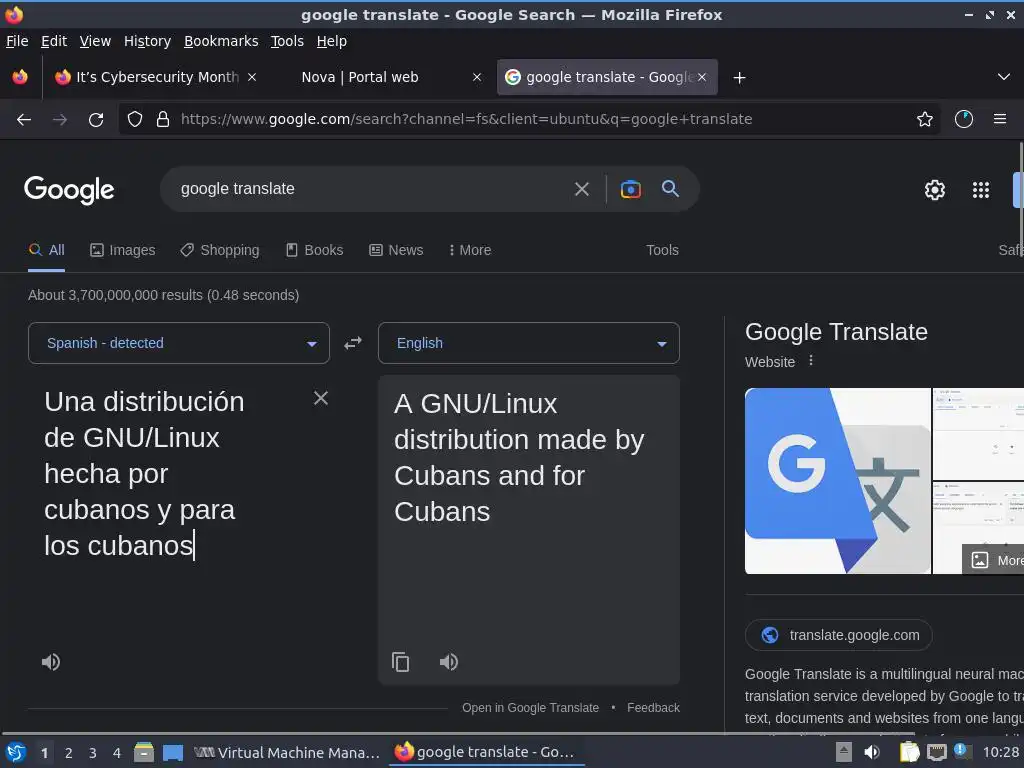Viewport: 1024px width, 768px height.
Task: Listen to the Spanish source text
Action: [x=51, y=662]
